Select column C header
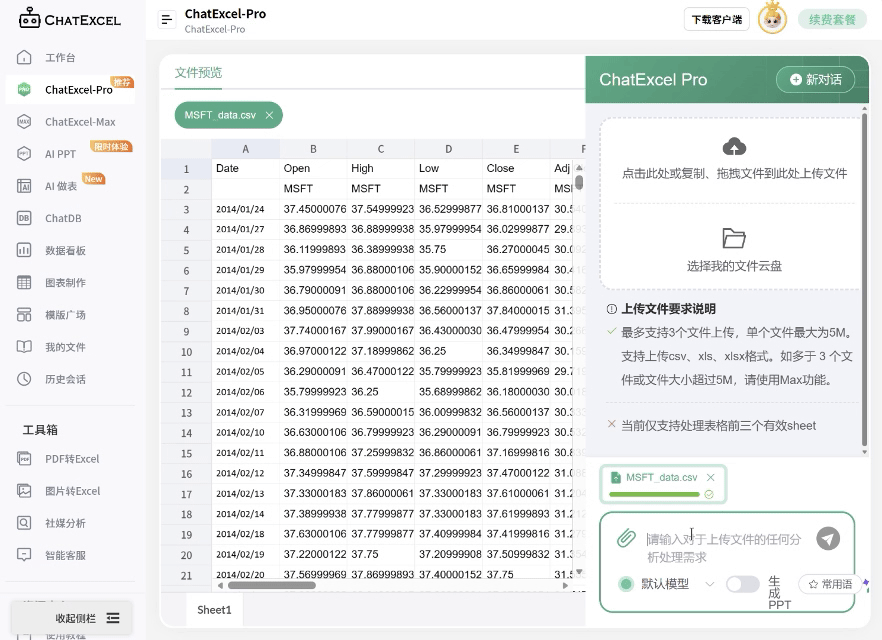 pyautogui.click(x=381, y=149)
